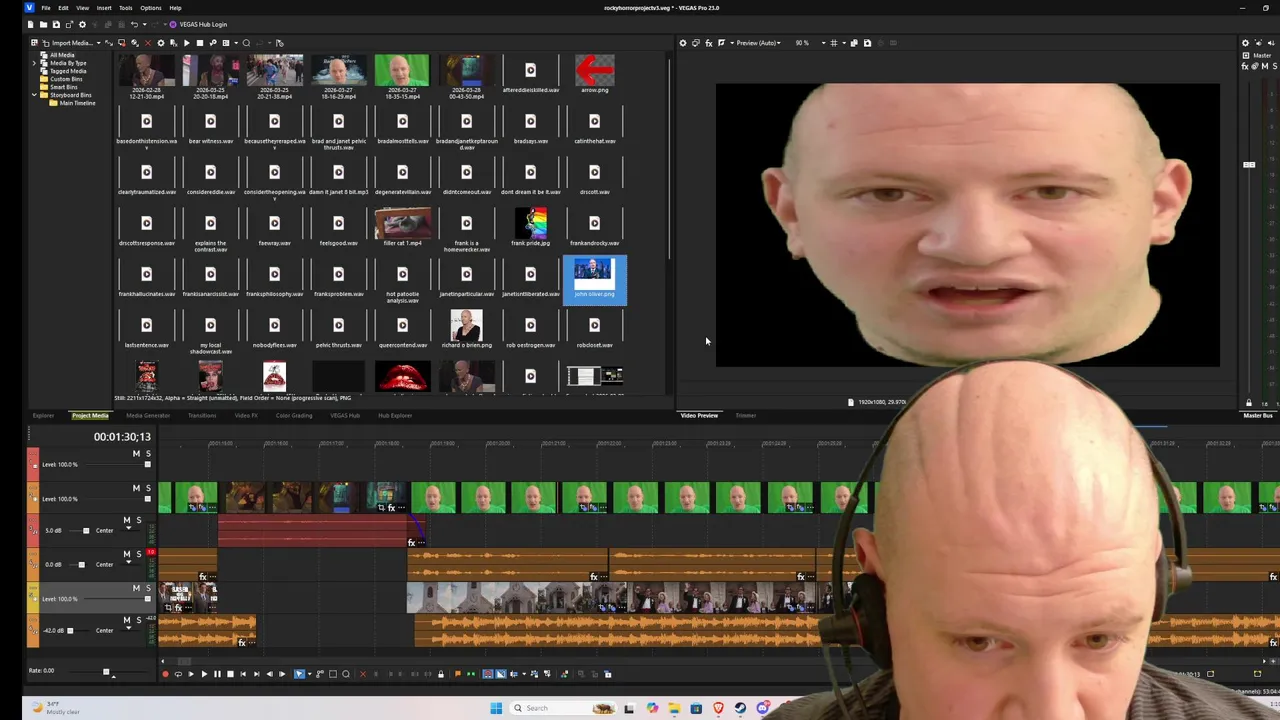Click the New project icon

tap(31, 24)
